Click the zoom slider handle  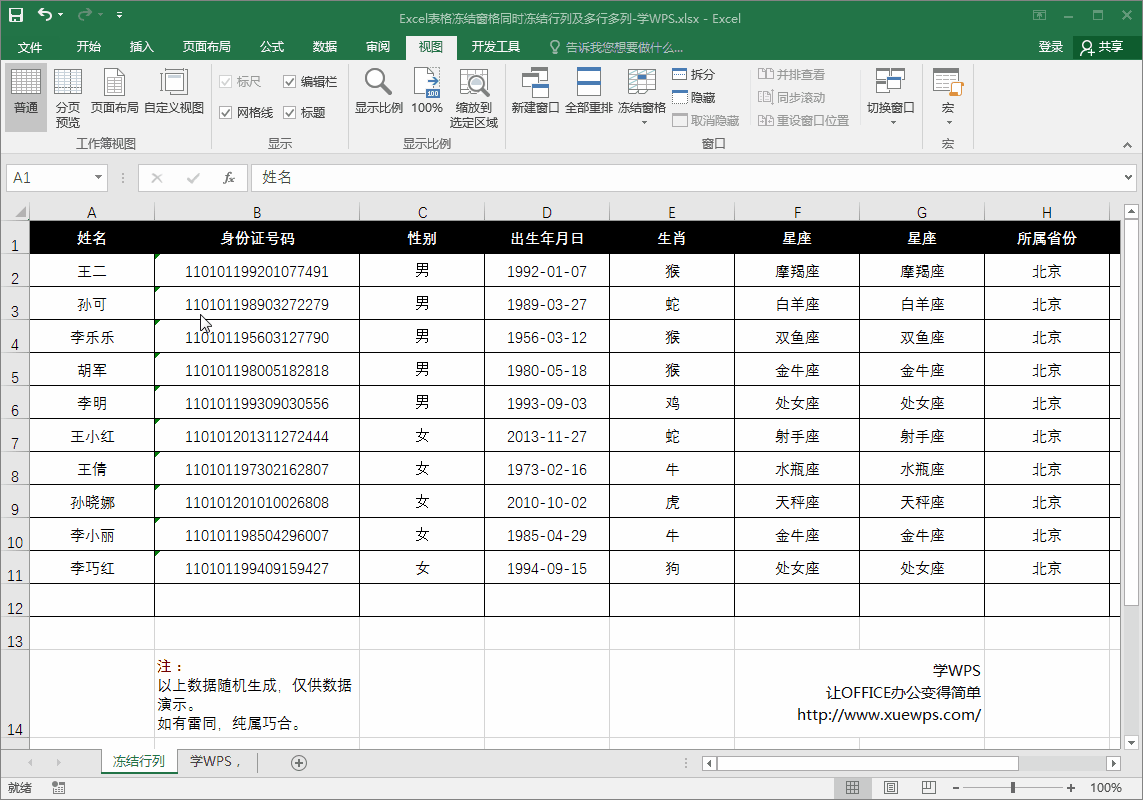[x=1013, y=788]
